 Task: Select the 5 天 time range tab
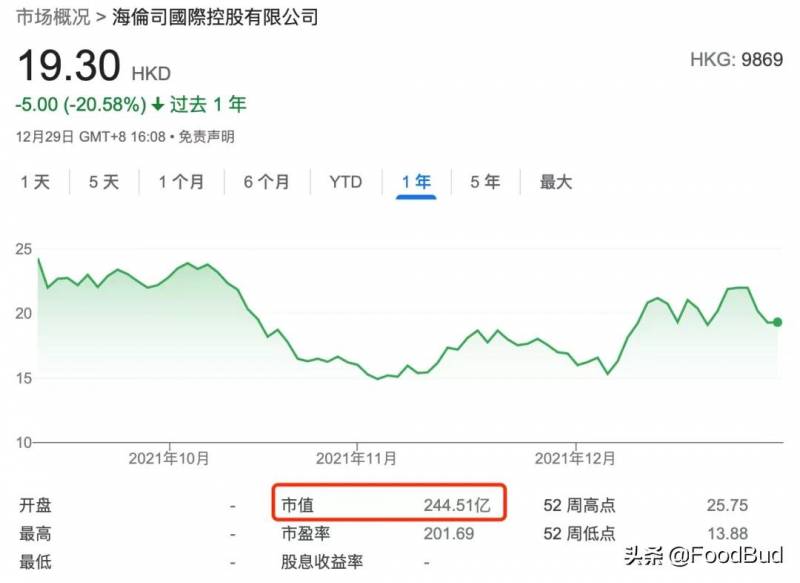tap(104, 182)
